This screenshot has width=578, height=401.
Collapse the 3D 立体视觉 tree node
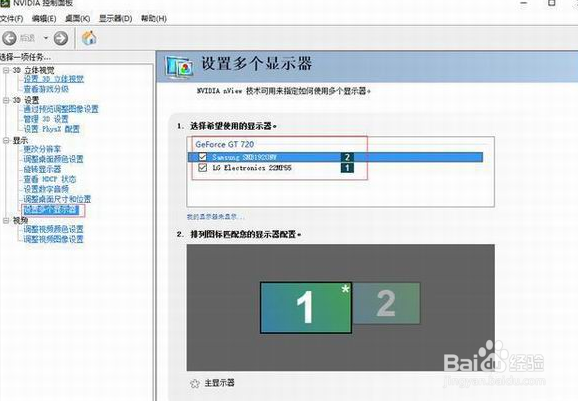point(6,70)
